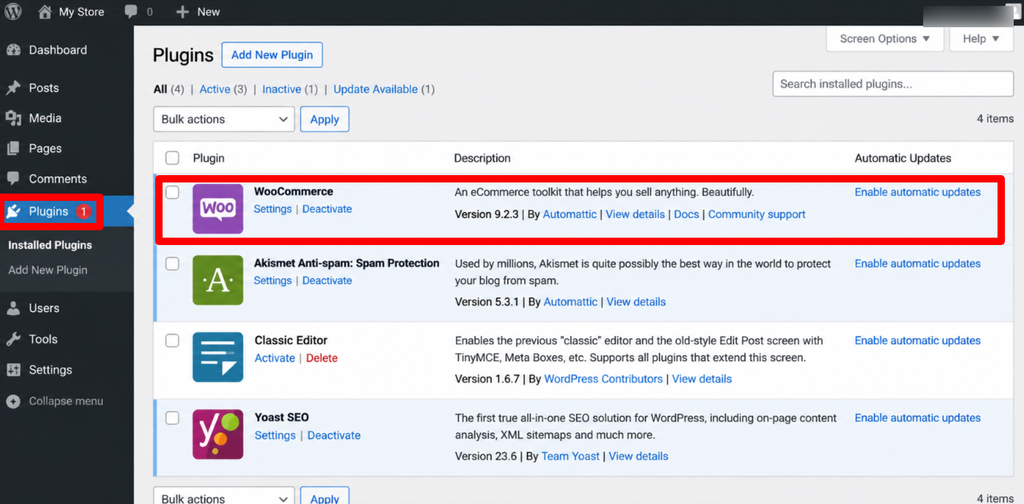This screenshot has height=504, width=1024.
Task: Select all plugins with header checkbox
Action: coord(172,158)
